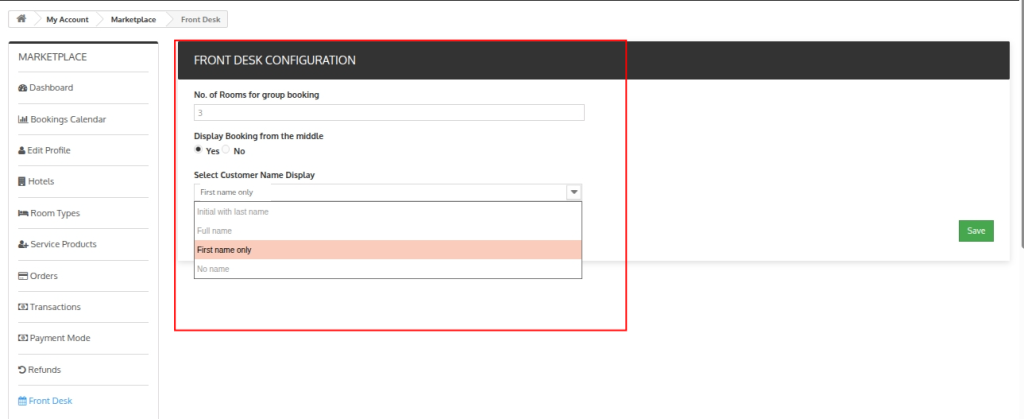
Task: Choose highlighted 'First name only' option
Action: point(388,250)
